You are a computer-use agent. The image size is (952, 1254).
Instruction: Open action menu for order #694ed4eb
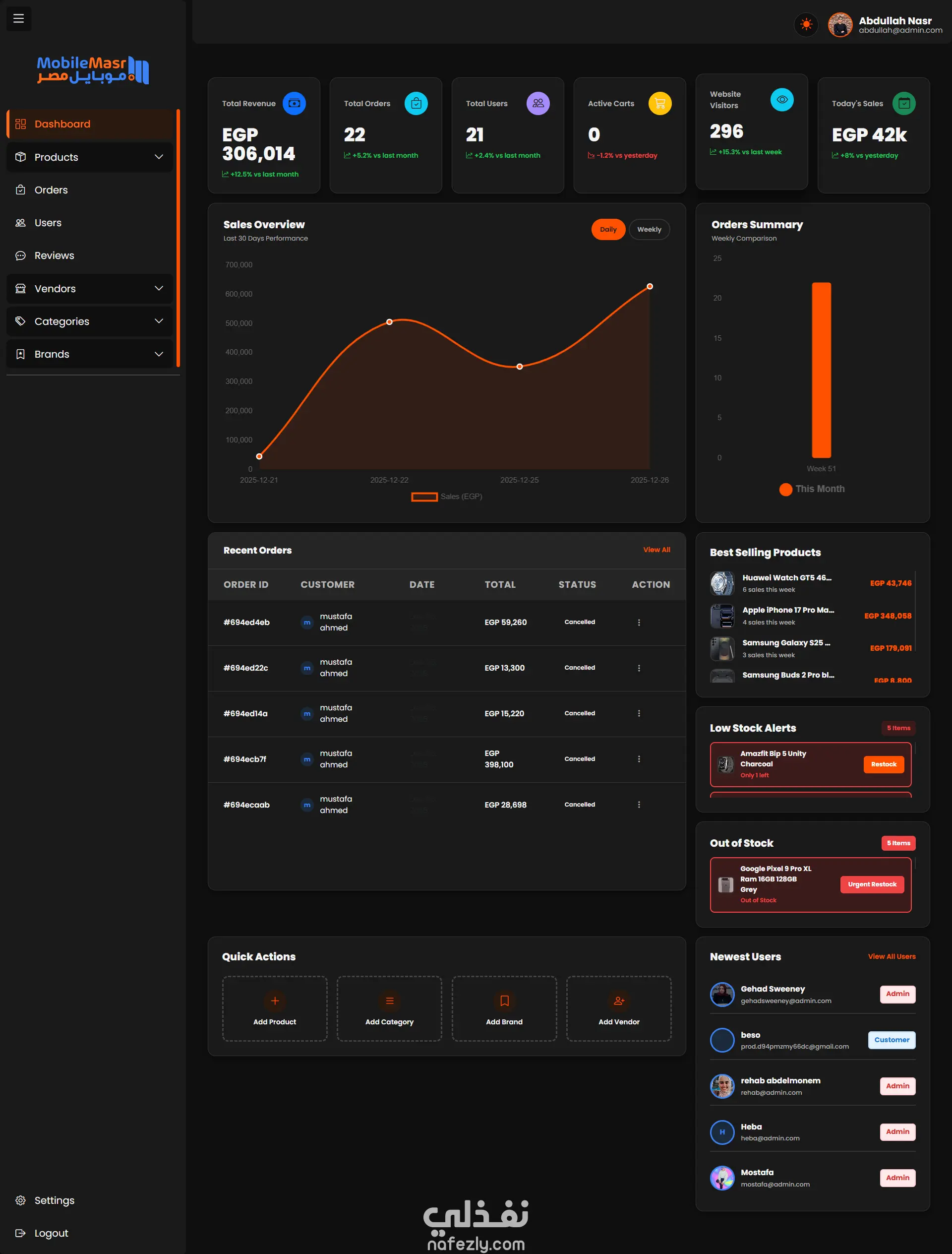point(639,623)
